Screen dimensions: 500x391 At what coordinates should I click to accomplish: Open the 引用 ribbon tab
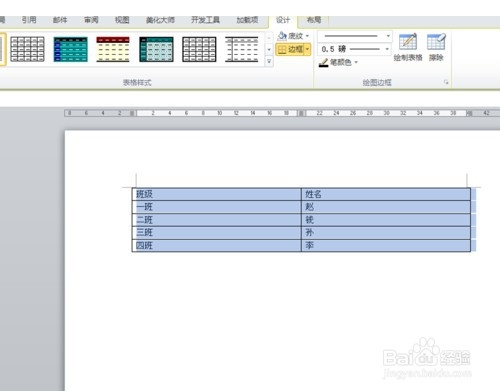point(29,20)
